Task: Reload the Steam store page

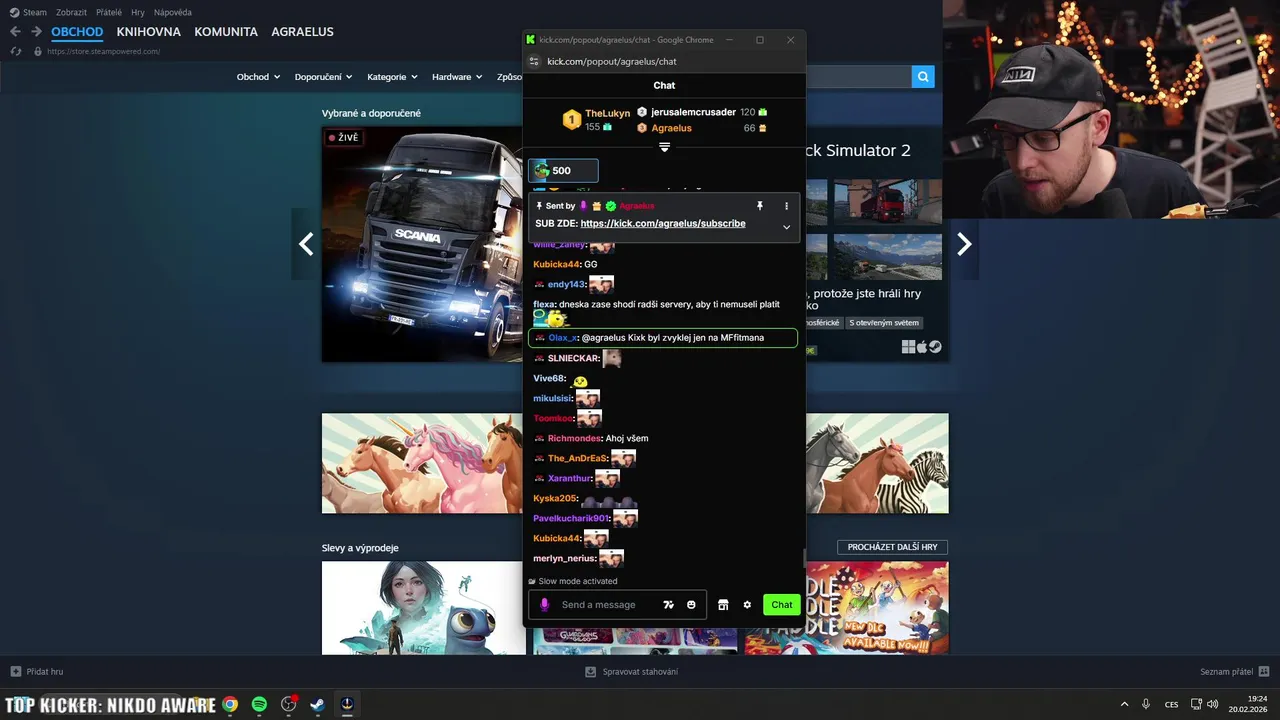Action: pos(16,51)
